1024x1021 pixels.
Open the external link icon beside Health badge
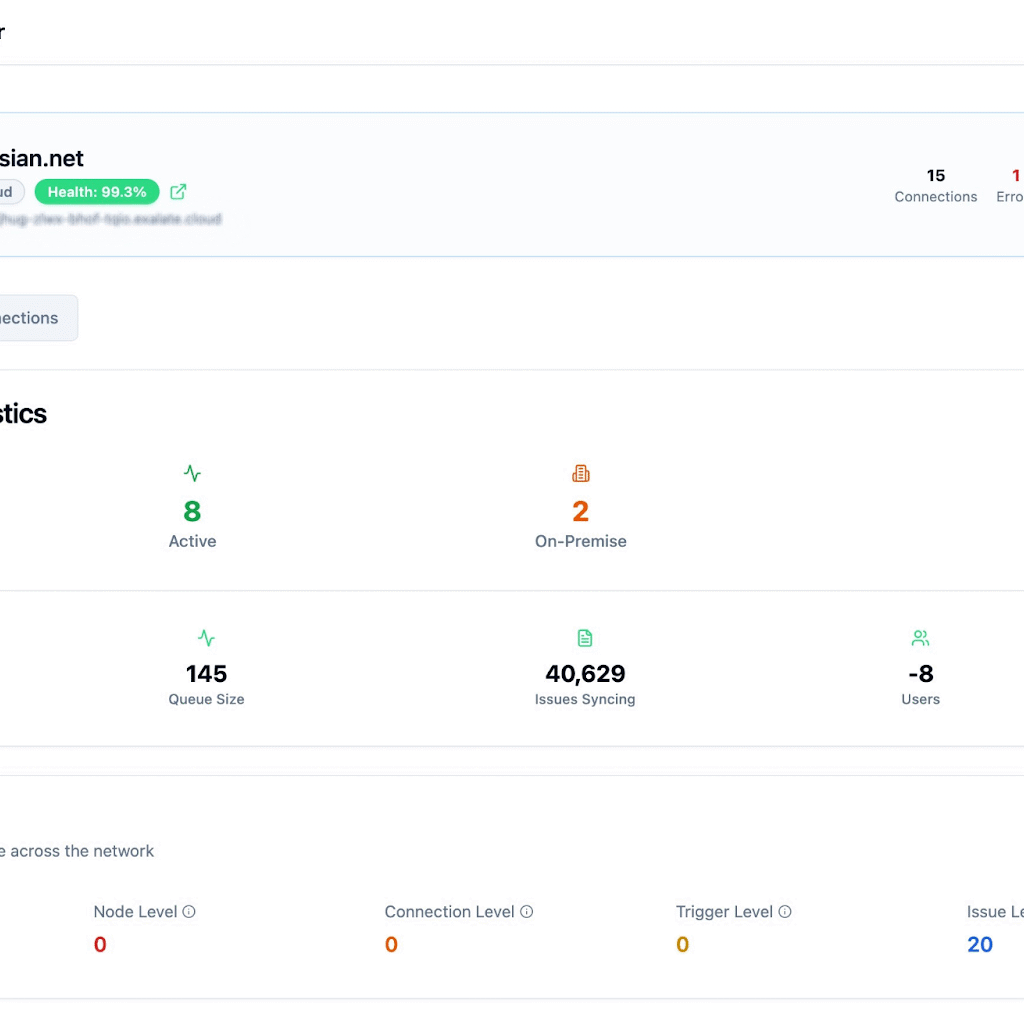tap(178, 191)
